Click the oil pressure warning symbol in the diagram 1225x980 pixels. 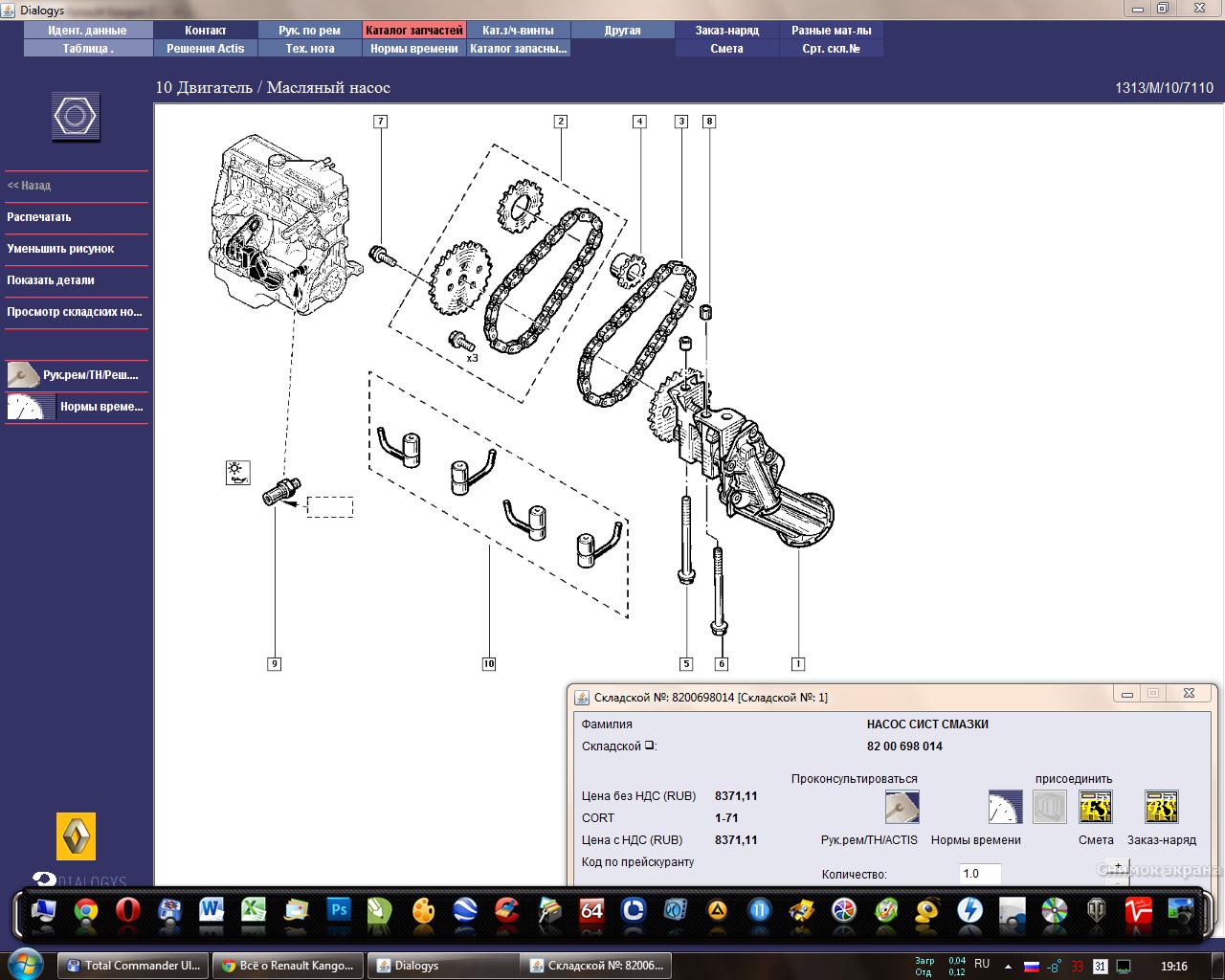pos(238,472)
